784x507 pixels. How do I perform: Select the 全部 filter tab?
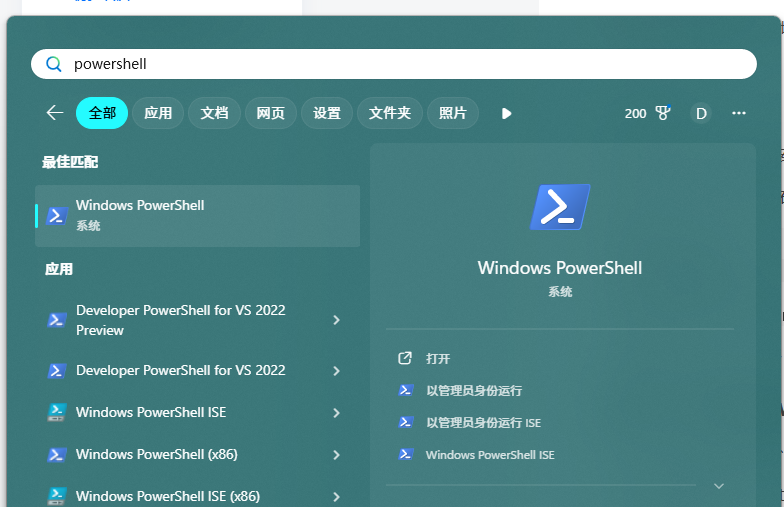(x=102, y=113)
